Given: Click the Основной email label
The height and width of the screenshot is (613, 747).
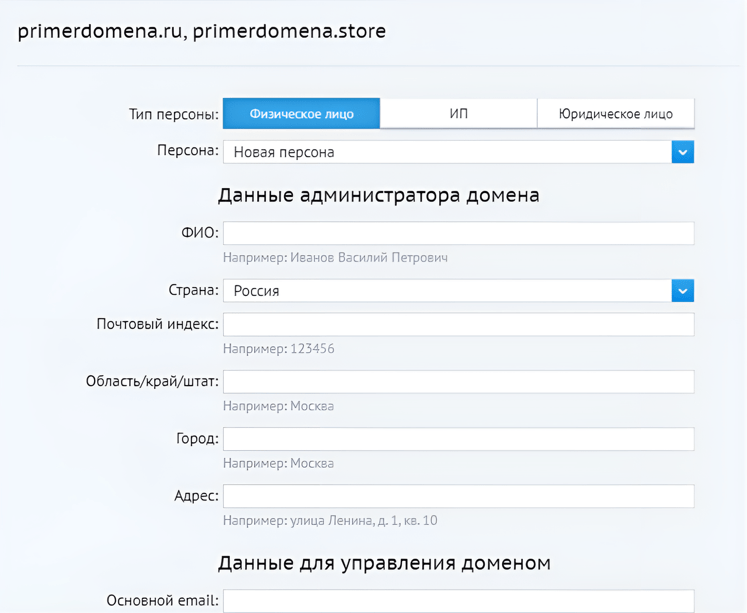Looking at the screenshot, I should [162, 601].
